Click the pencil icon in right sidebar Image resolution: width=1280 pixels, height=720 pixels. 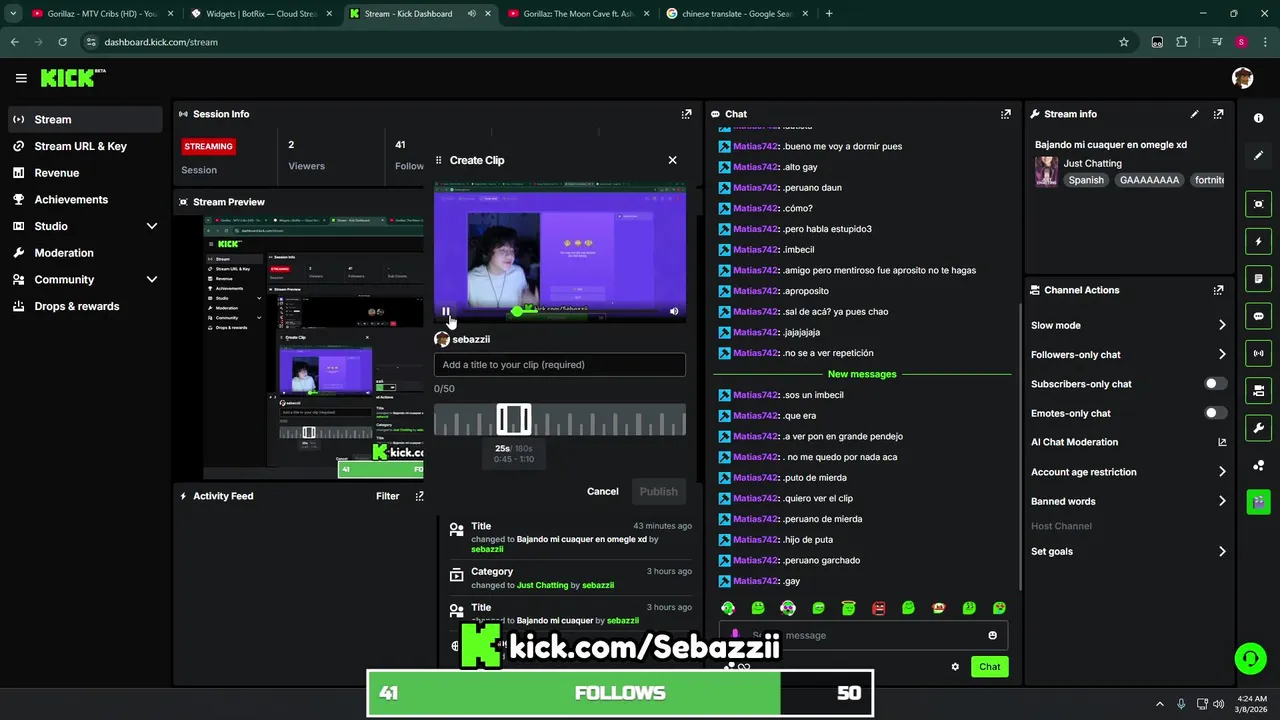pyautogui.click(x=1258, y=156)
